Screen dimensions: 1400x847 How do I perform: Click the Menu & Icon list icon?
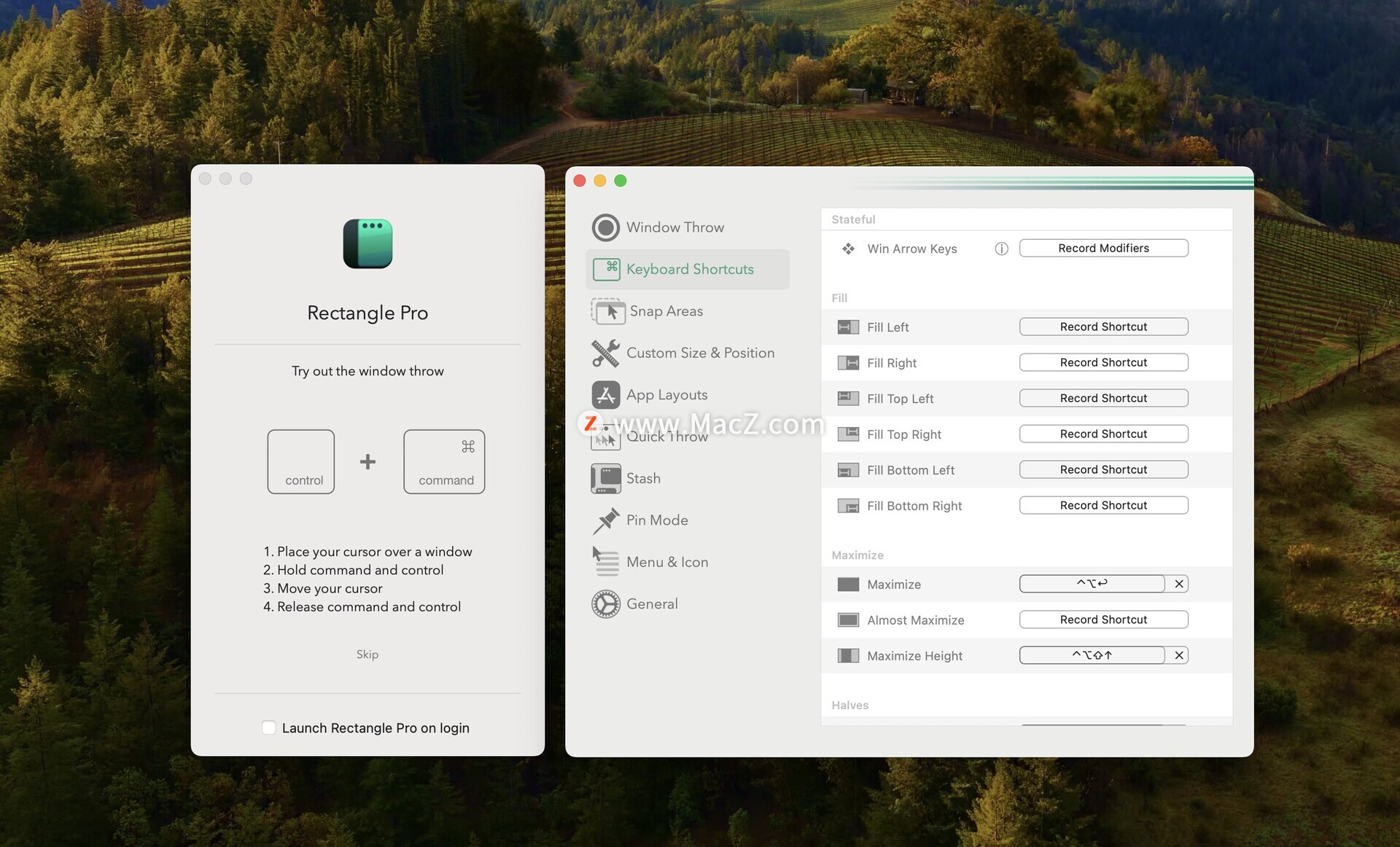[x=605, y=562]
